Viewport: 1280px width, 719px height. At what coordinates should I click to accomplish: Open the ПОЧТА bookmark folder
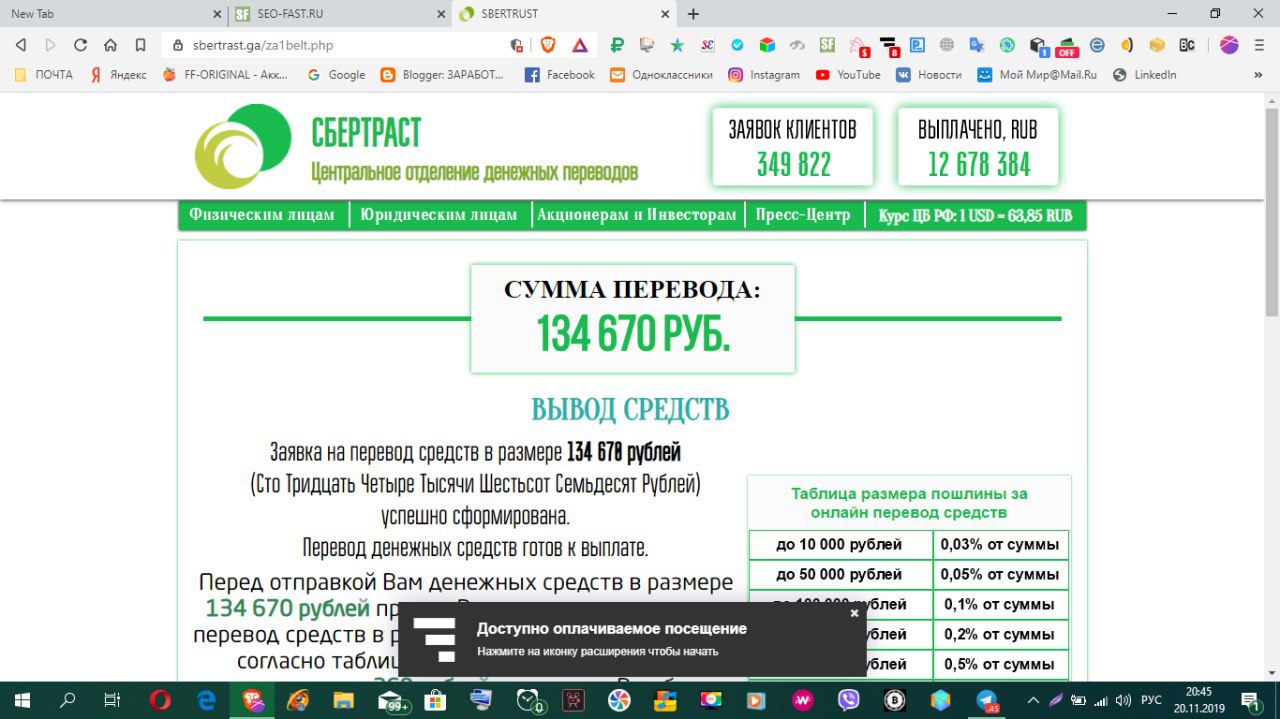[x=45, y=75]
